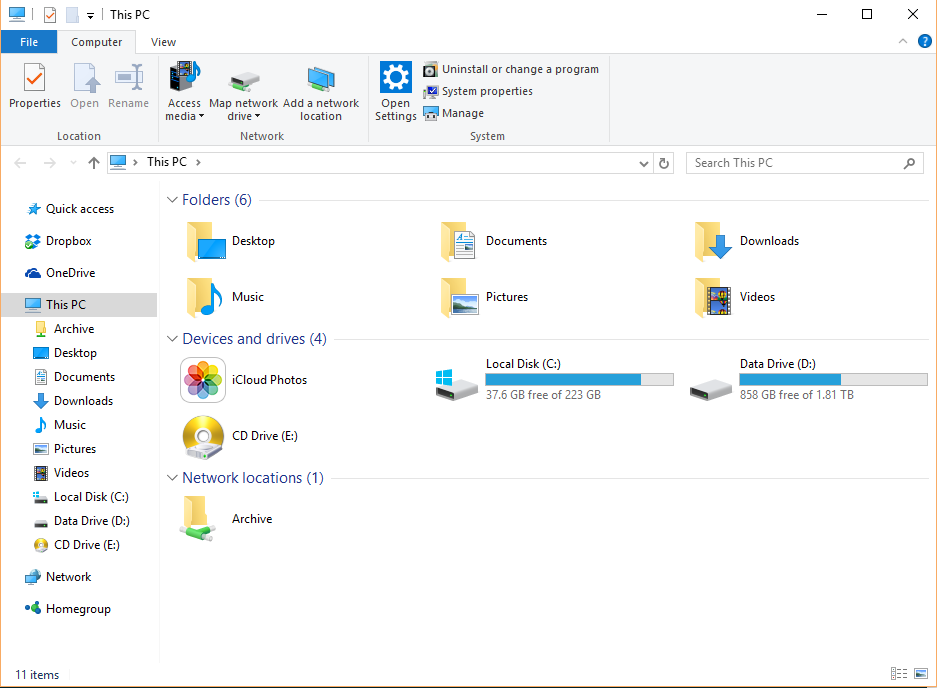
Task: Open the Properties ribbon button
Action: click(x=35, y=87)
